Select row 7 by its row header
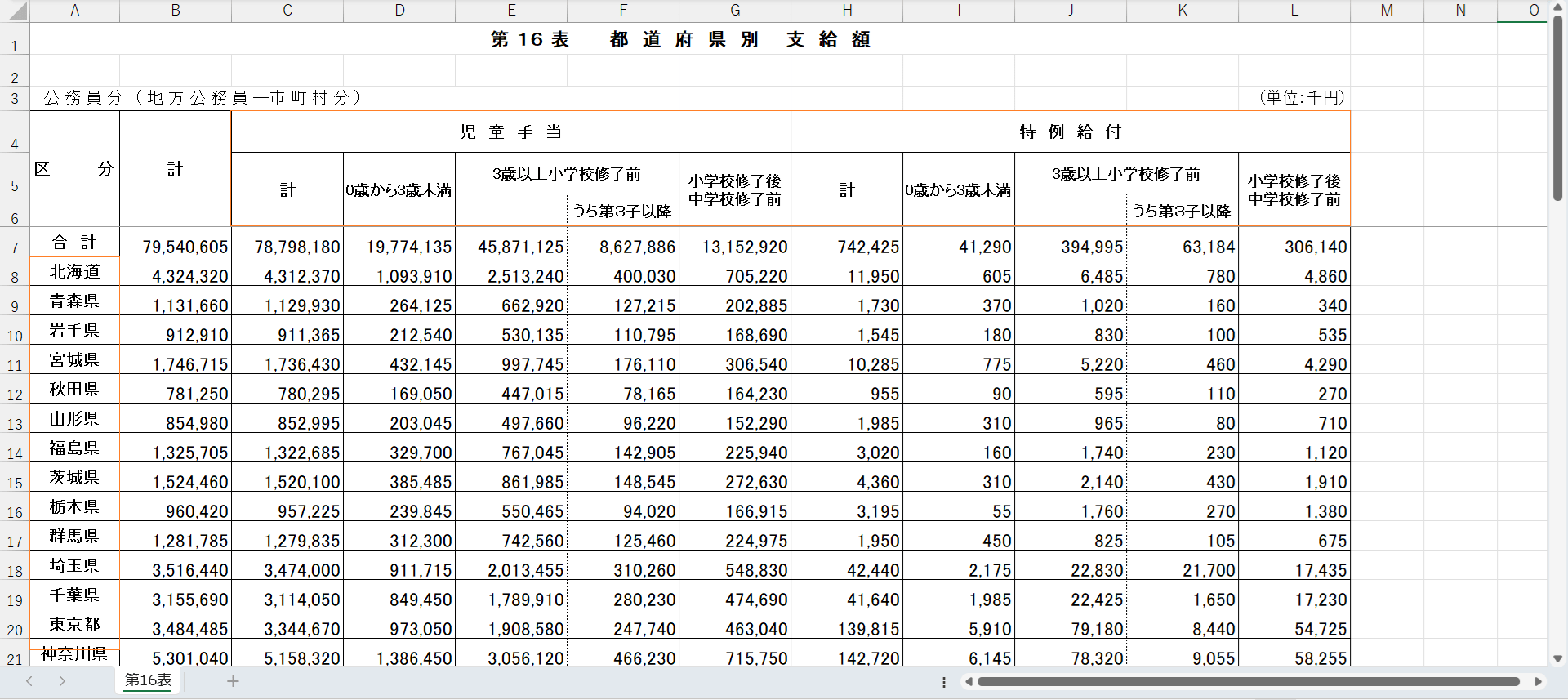1568x700 pixels. [x=15, y=247]
